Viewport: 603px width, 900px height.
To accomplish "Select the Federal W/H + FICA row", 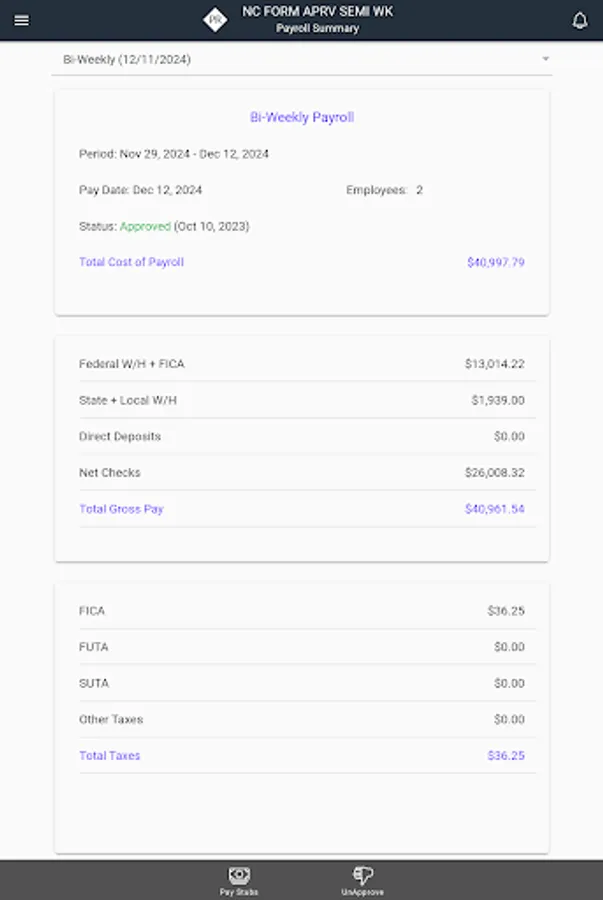I will [301, 364].
